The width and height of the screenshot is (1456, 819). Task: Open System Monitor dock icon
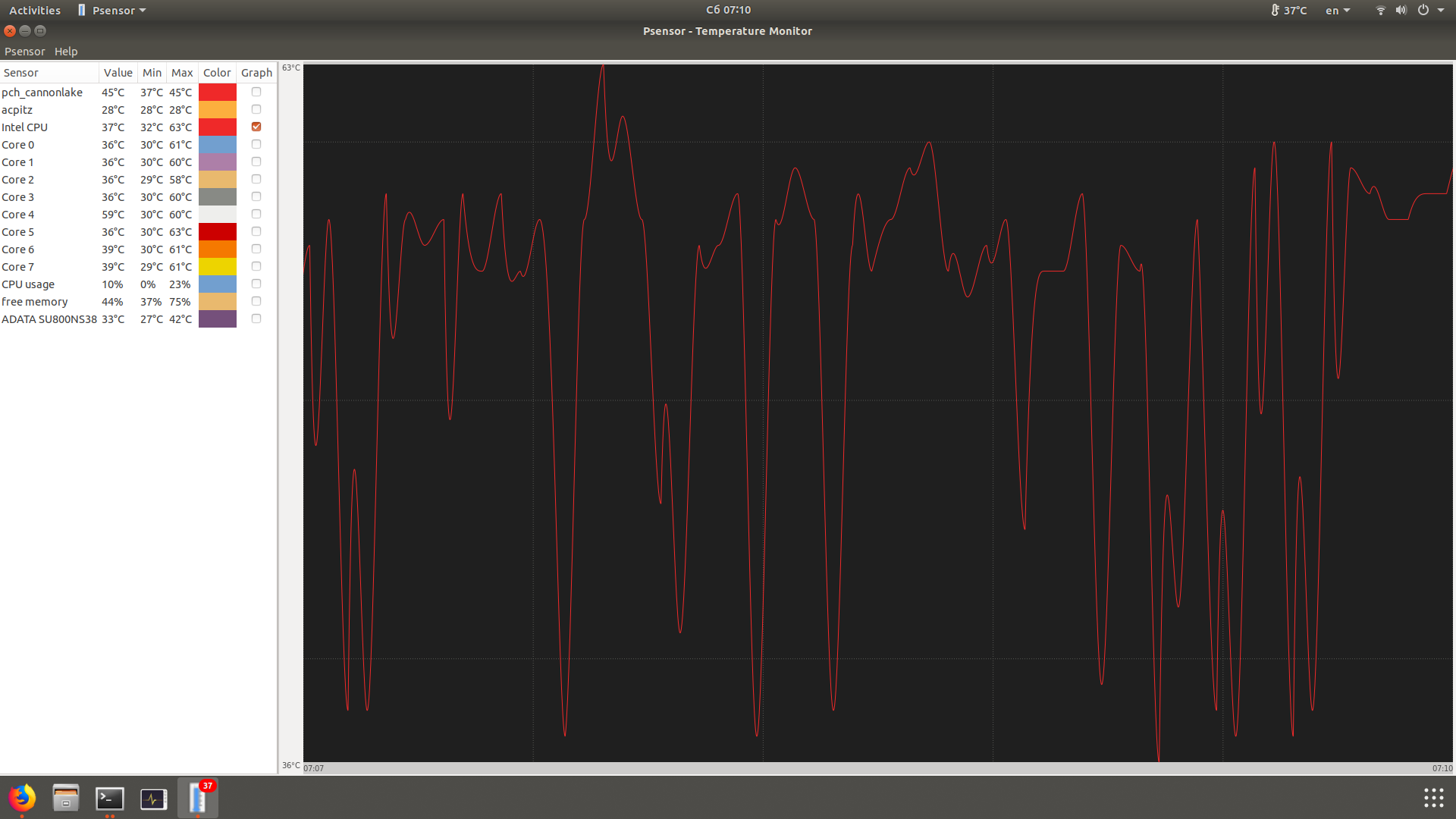coord(154,798)
